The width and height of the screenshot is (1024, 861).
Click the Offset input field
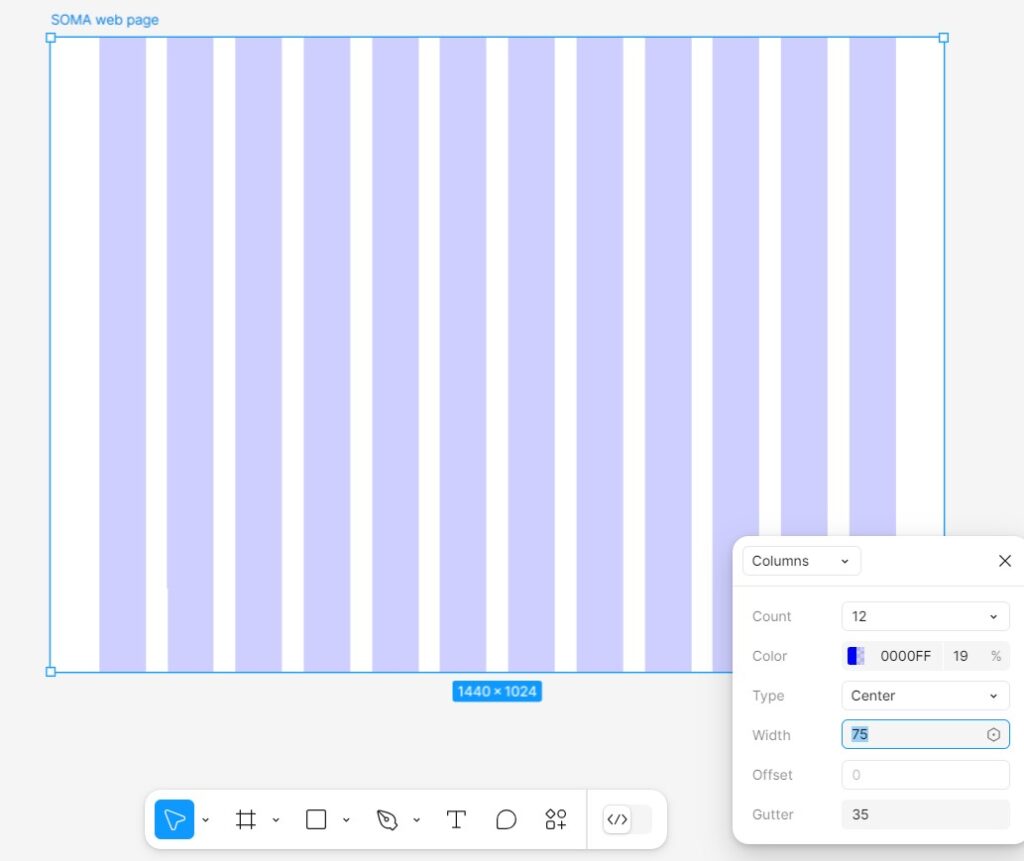click(925, 775)
